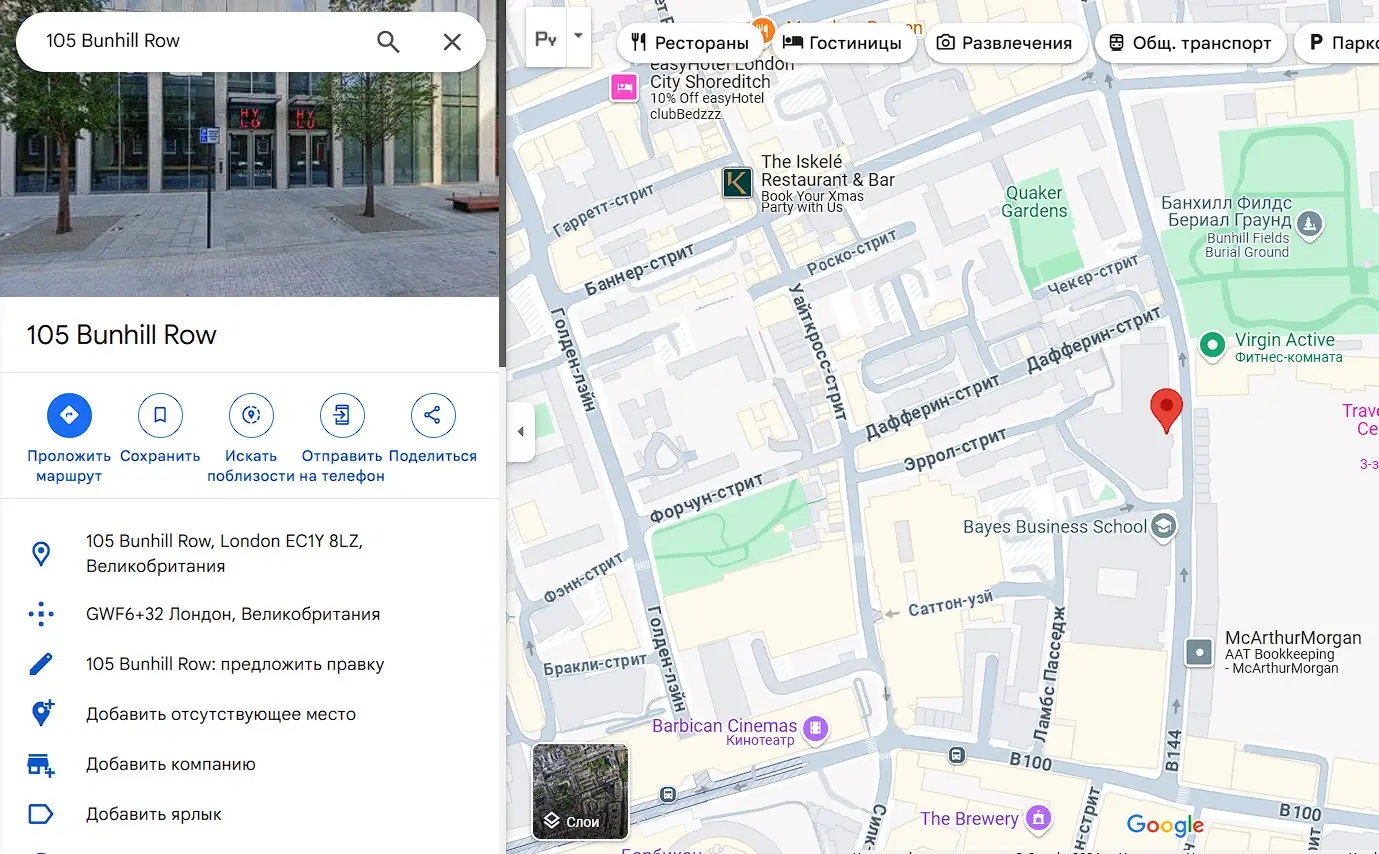Open the Развлечения category

click(x=1006, y=42)
